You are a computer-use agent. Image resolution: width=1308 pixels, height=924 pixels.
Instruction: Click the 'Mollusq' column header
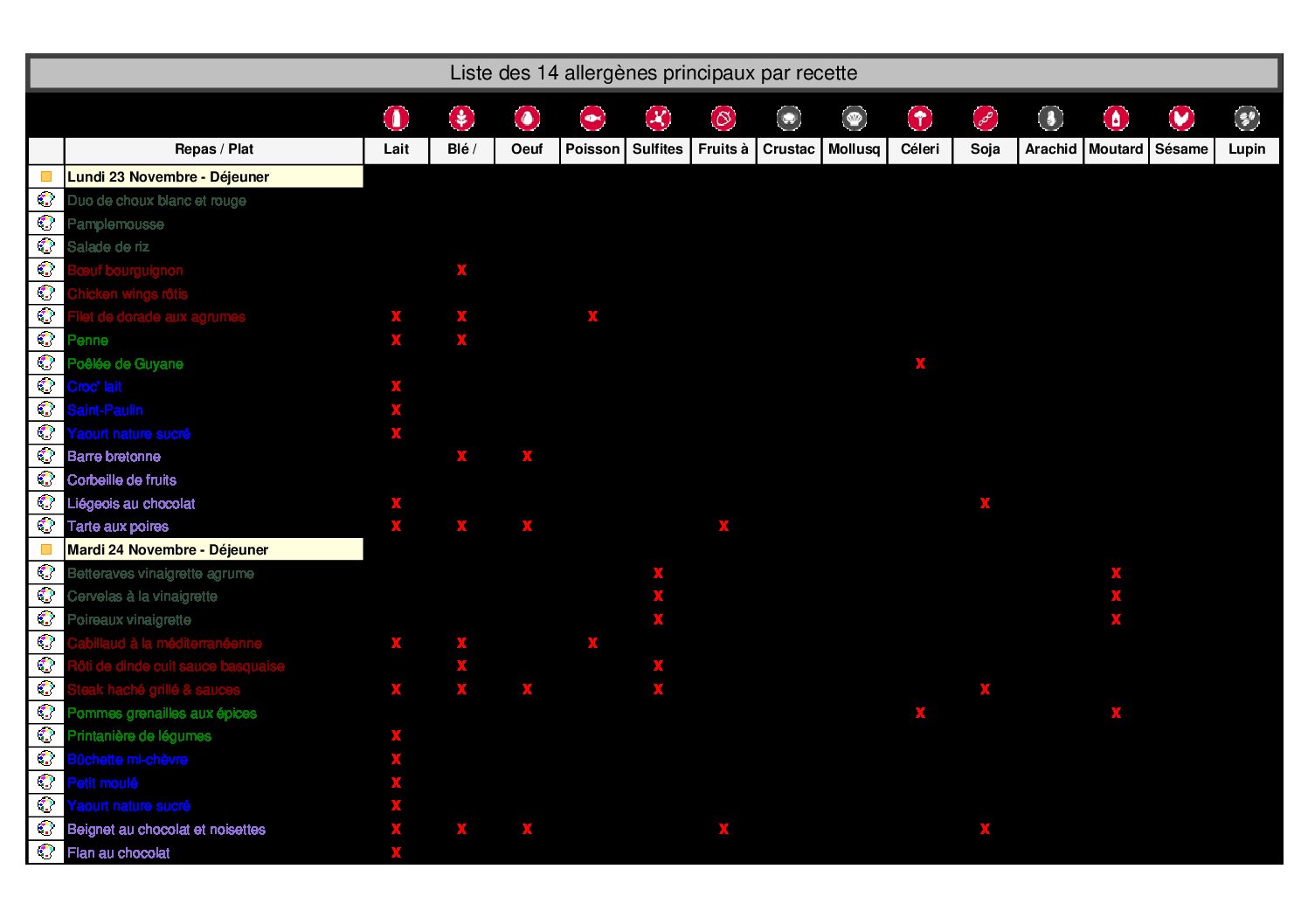click(855, 149)
